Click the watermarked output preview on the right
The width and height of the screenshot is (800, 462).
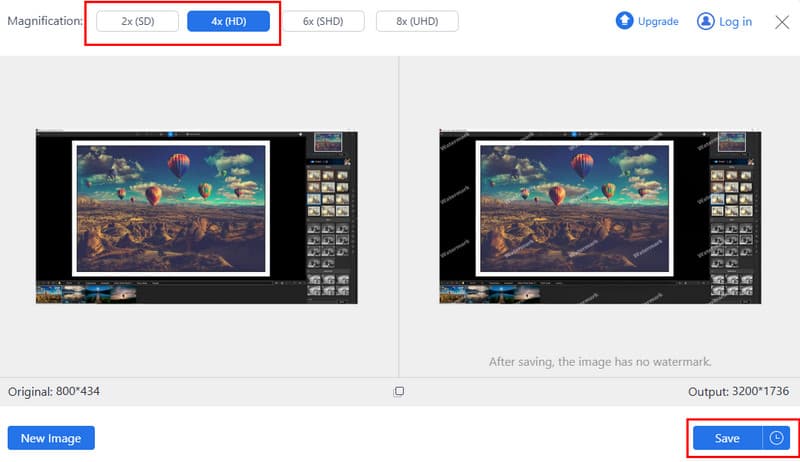(600, 216)
